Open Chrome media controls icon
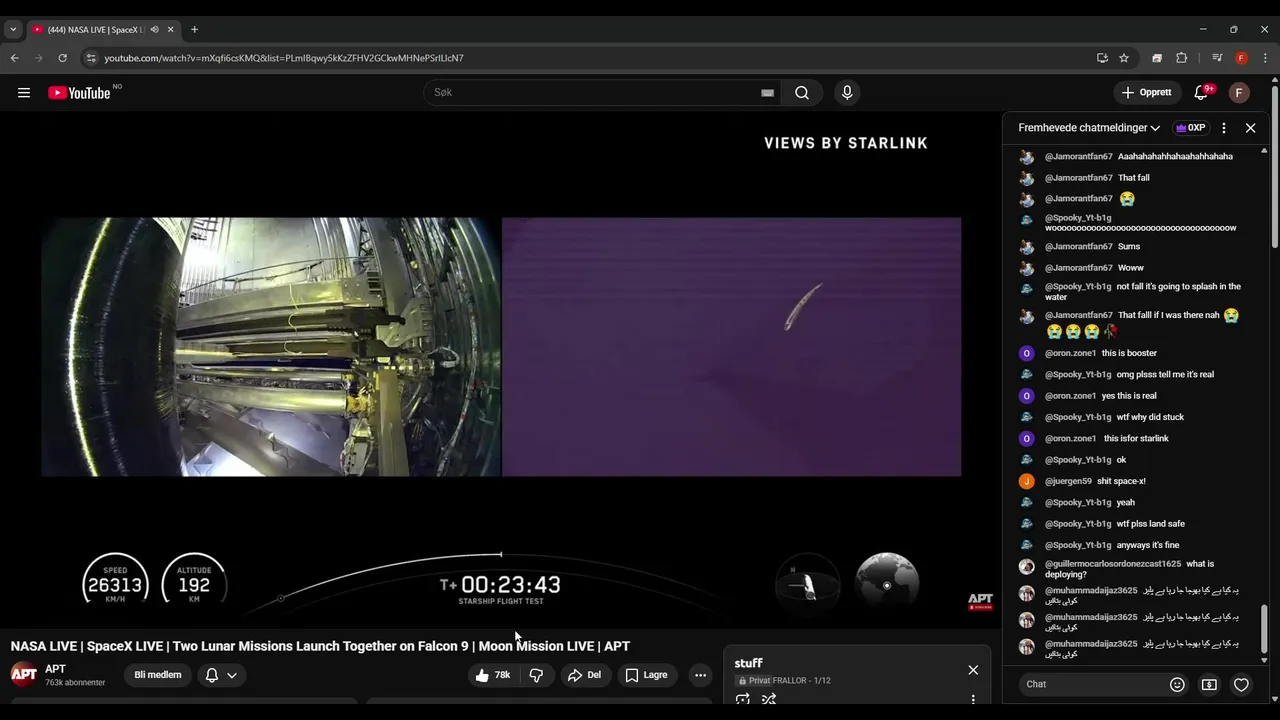The image size is (1280, 720). click(1217, 58)
